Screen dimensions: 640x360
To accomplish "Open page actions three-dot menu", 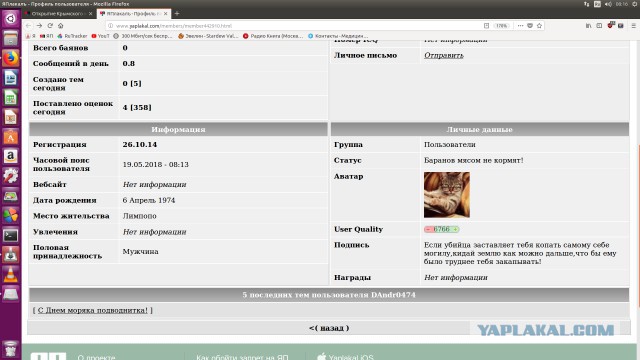I will [x=520, y=26].
